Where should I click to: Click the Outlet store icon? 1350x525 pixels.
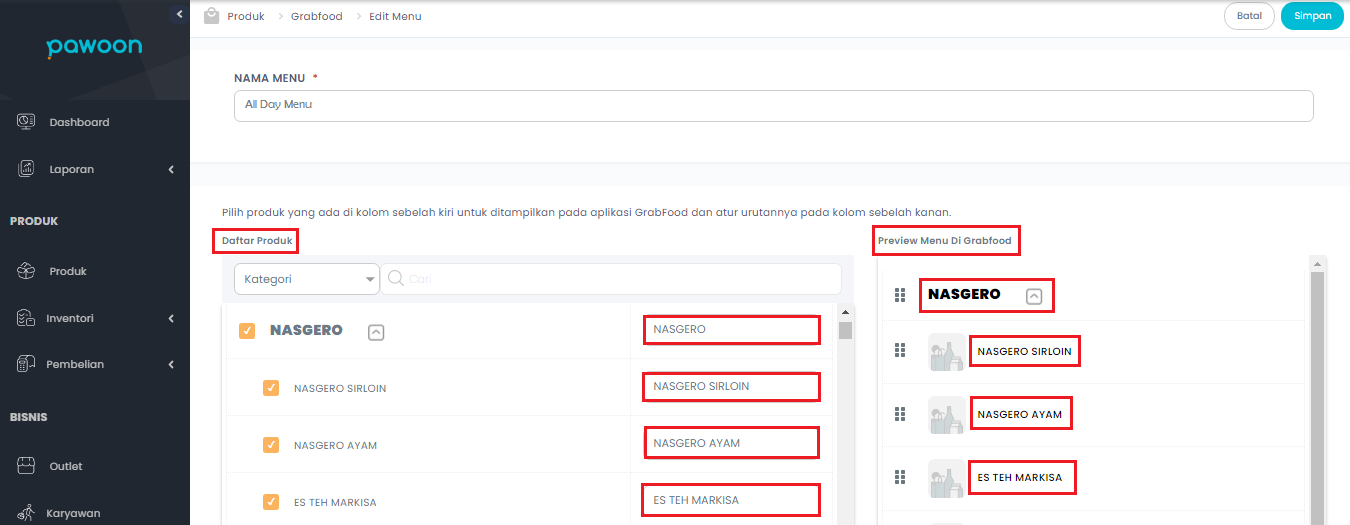(x=27, y=466)
